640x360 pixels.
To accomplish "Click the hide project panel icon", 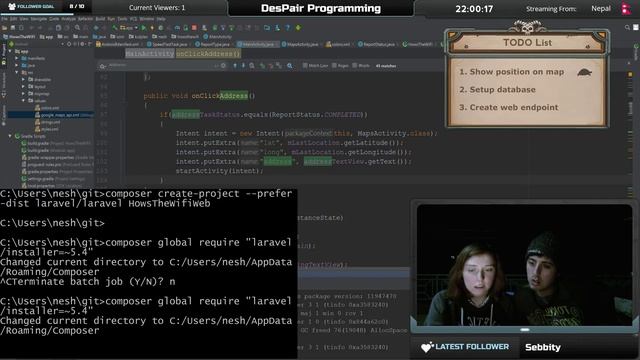I will 89,44.
